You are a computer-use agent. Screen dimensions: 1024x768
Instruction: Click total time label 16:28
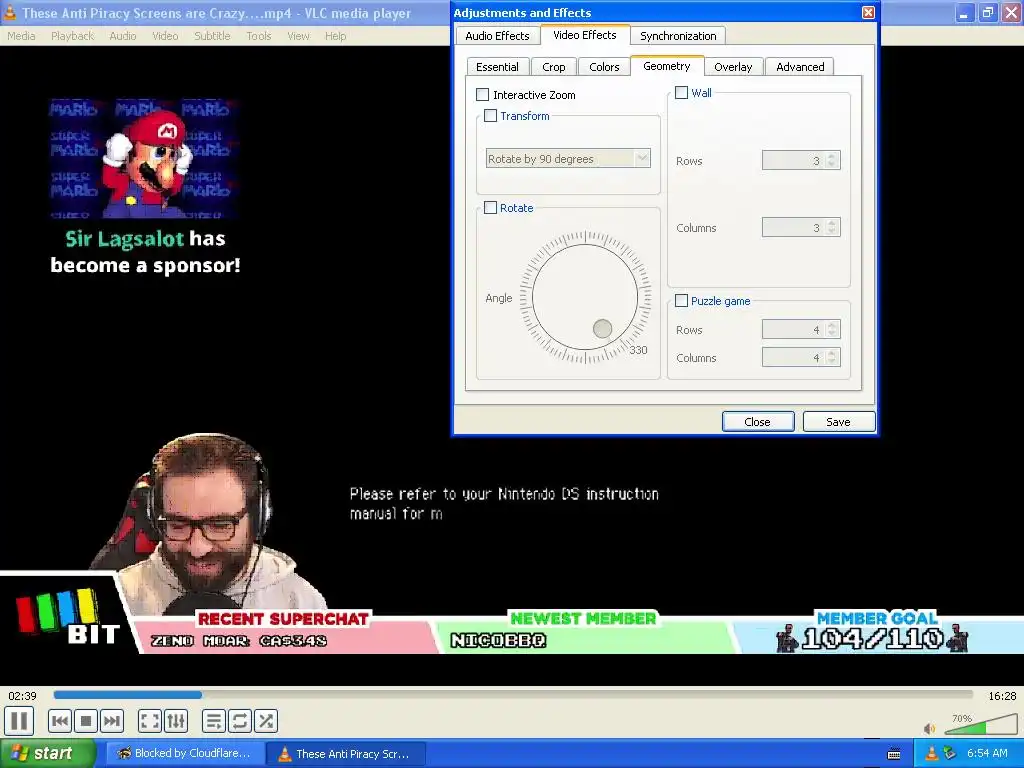pyautogui.click(x=1002, y=696)
